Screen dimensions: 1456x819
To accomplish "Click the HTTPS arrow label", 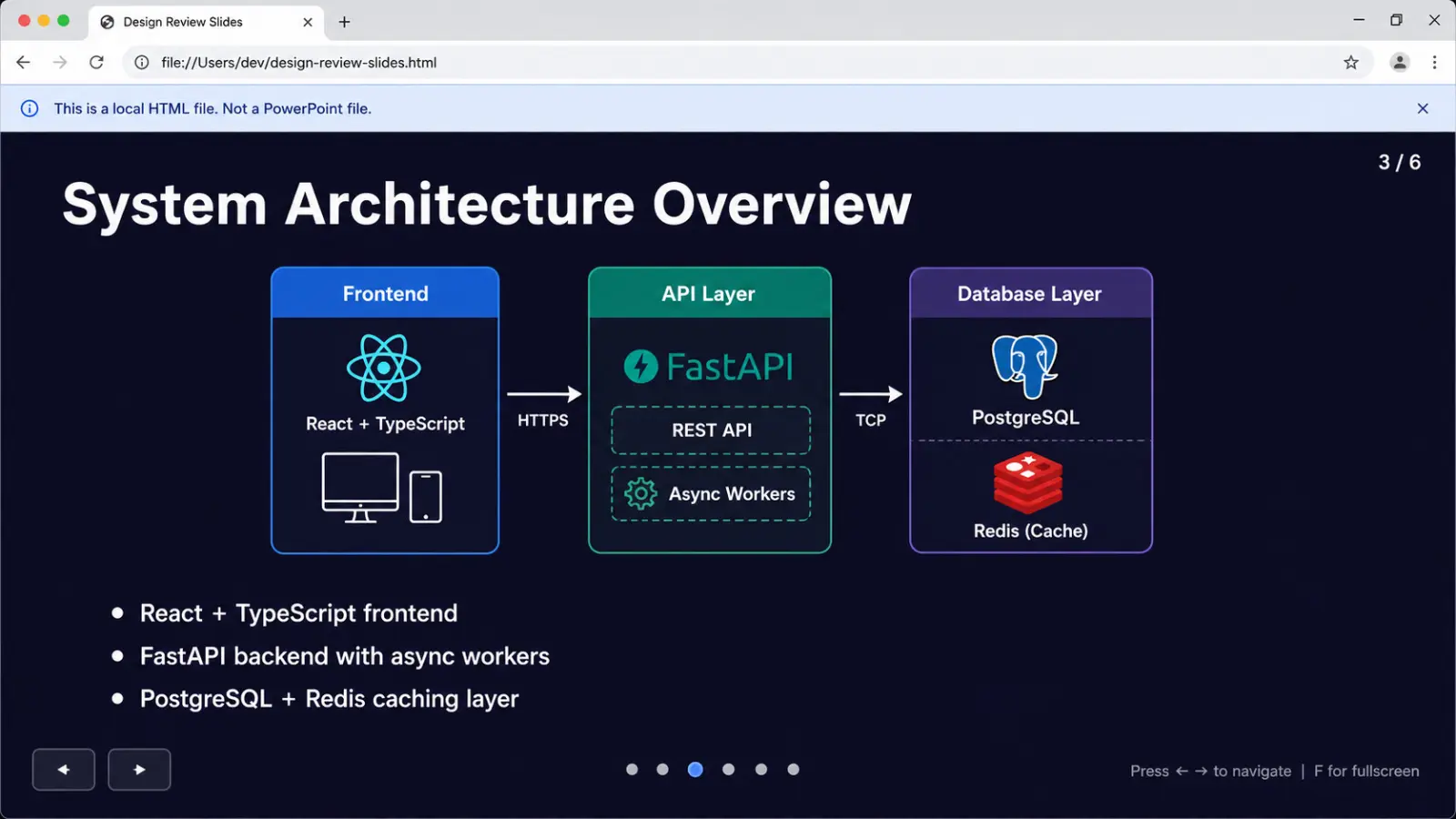I will click(543, 420).
